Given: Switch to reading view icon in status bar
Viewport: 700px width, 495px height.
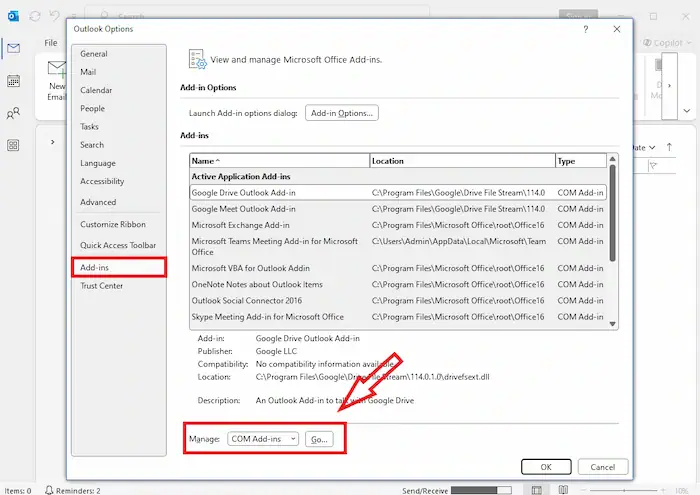Looking at the screenshot, I should 563,490.
